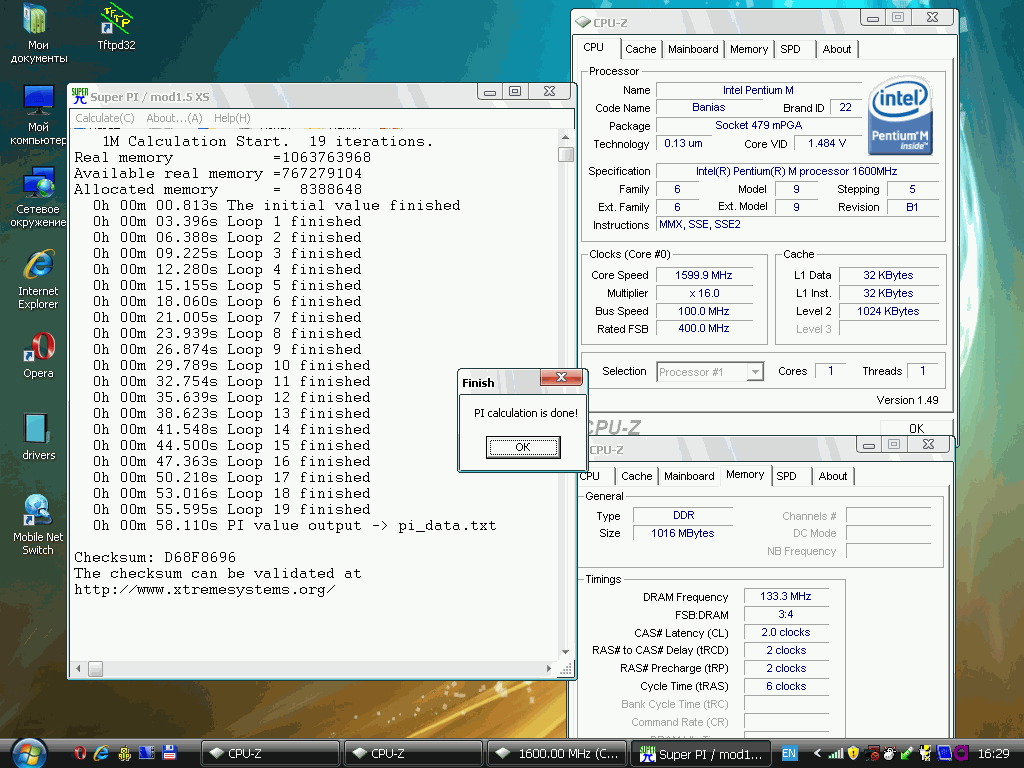Click the Opera quick launch icon

click(x=80, y=753)
